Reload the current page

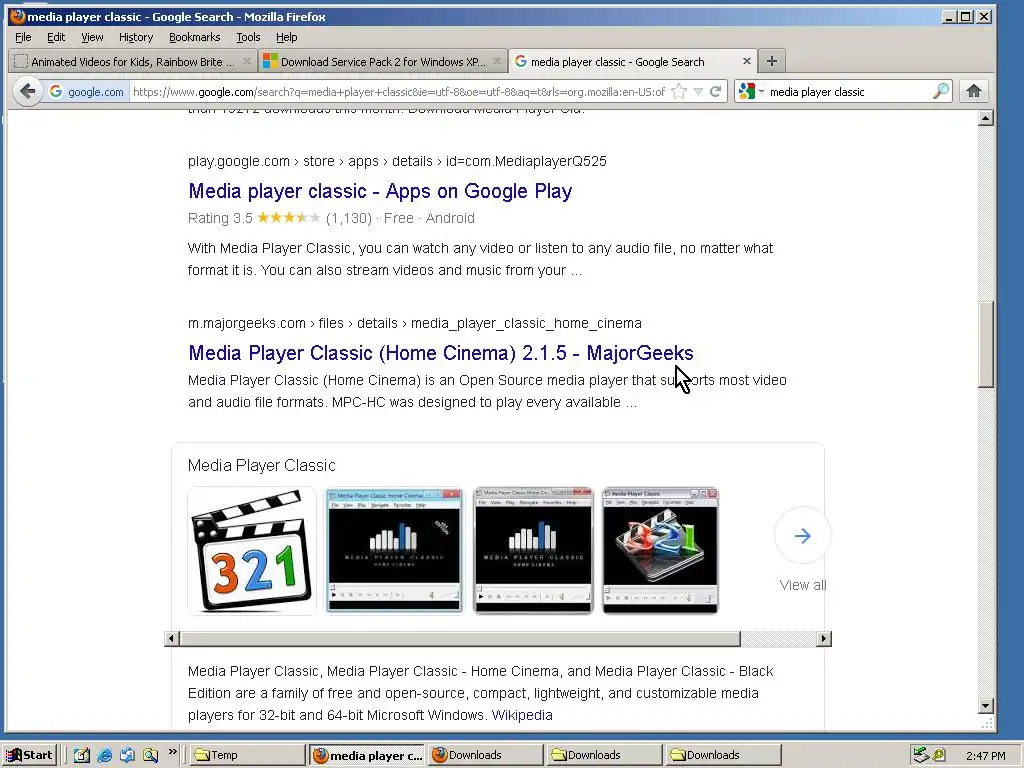716,91
